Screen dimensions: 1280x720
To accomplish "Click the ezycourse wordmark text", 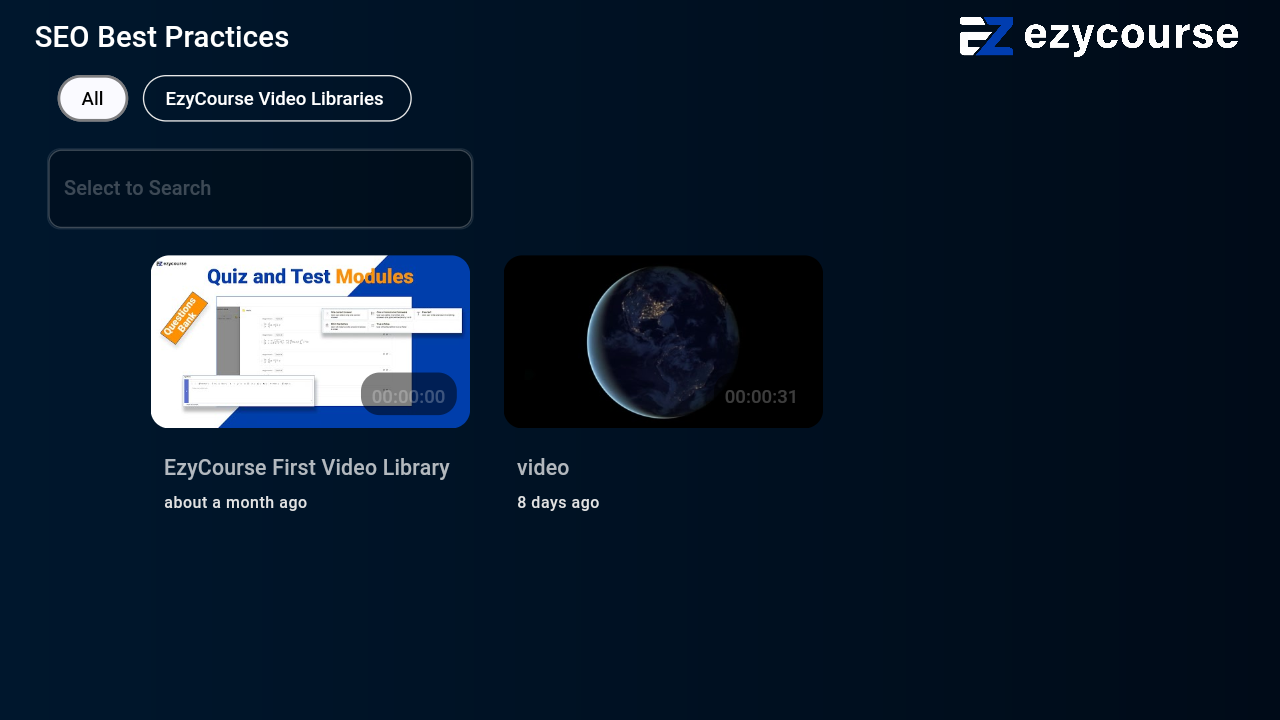I will click(x=1131, y=37).
